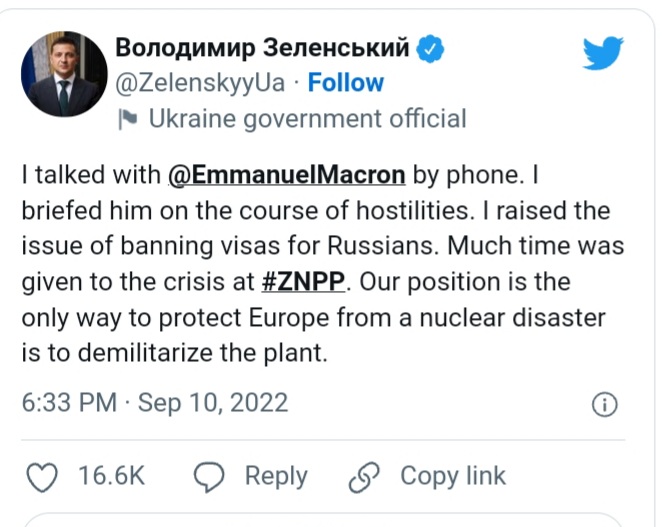This screenshot has height=527, width=662.
Task: Click the flag icon beside government label
Action: click(x=127, y=119)
